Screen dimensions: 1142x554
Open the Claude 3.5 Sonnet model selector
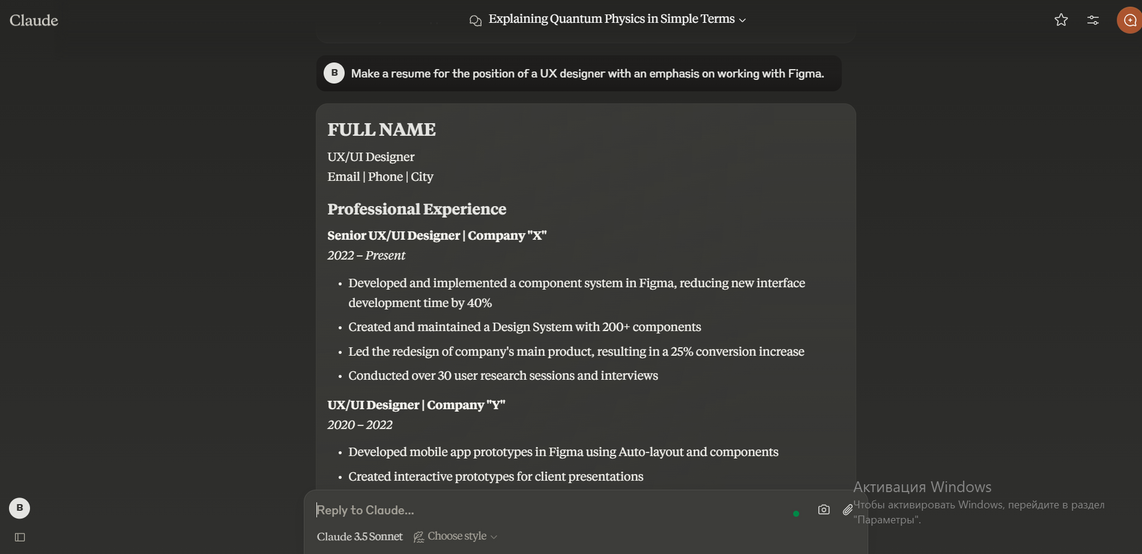click(x=360, y=537)
